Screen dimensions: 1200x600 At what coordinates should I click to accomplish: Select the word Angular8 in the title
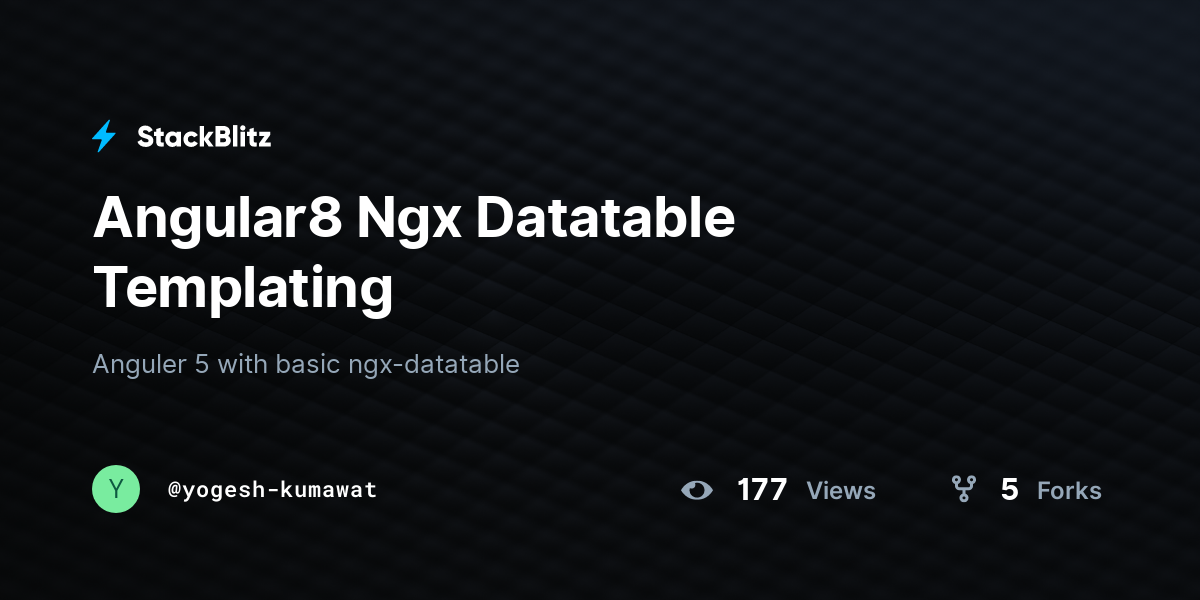[x=216, y=220]
